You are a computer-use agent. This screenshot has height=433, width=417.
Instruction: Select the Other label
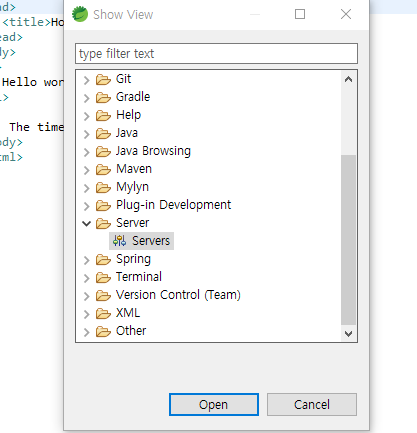(x=131, y=331)
